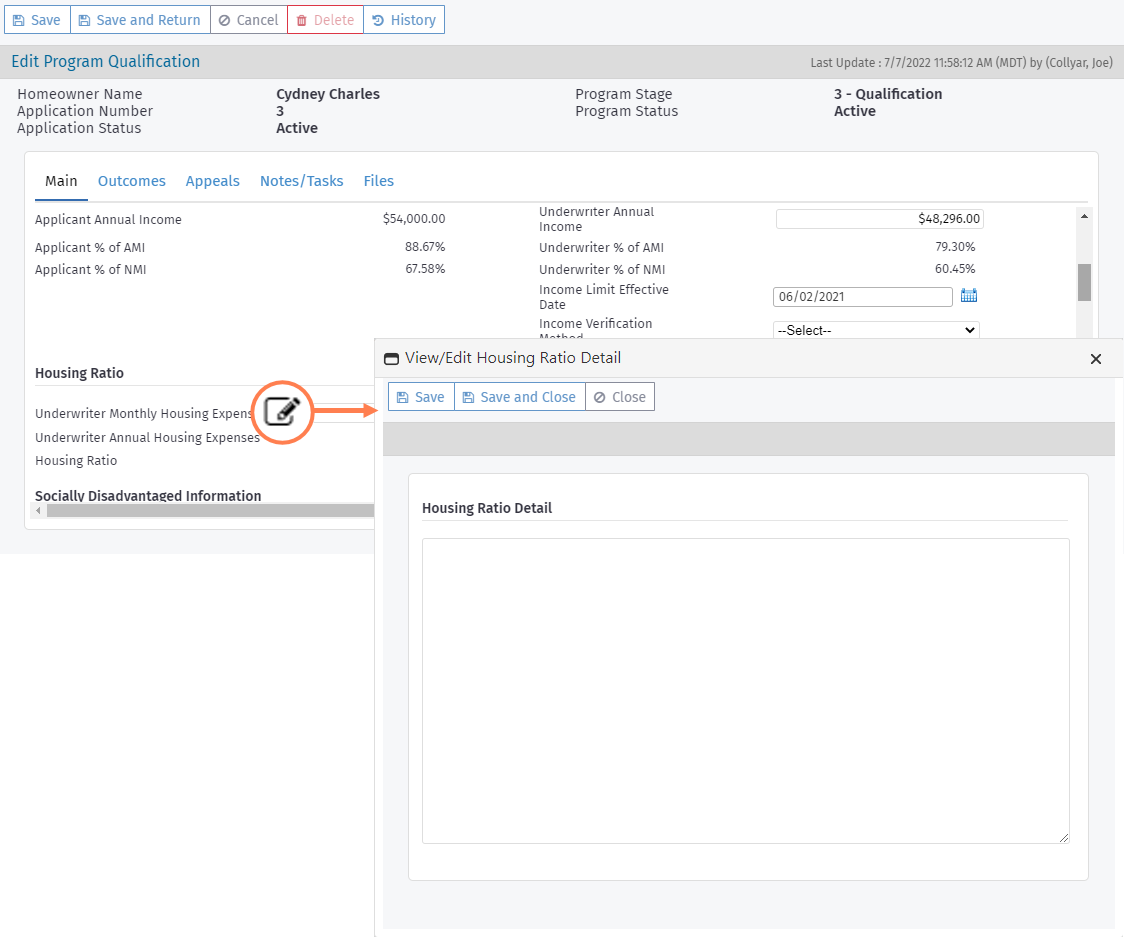This screenshot has width=1124, height=937.
Task: Open the History view
Action: point(404,20)
